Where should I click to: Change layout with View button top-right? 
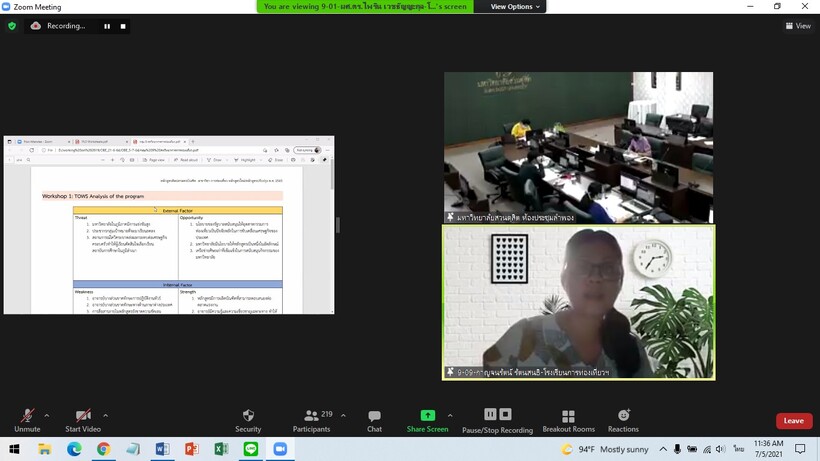tap(798, 26)
